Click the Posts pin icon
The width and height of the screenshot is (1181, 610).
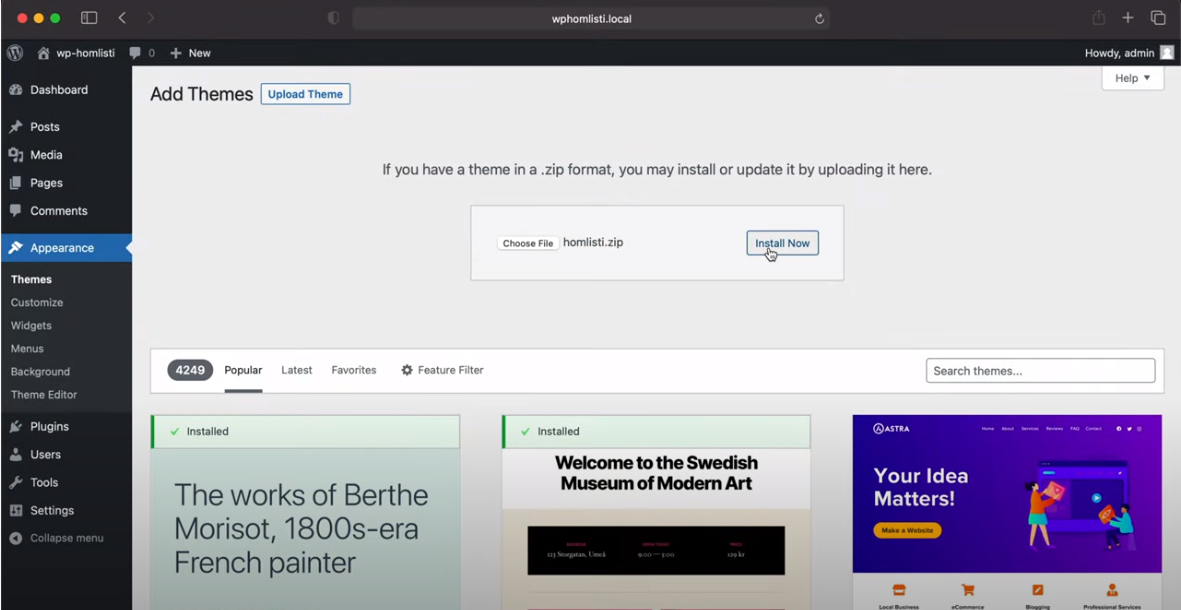[x=16, y=127]
